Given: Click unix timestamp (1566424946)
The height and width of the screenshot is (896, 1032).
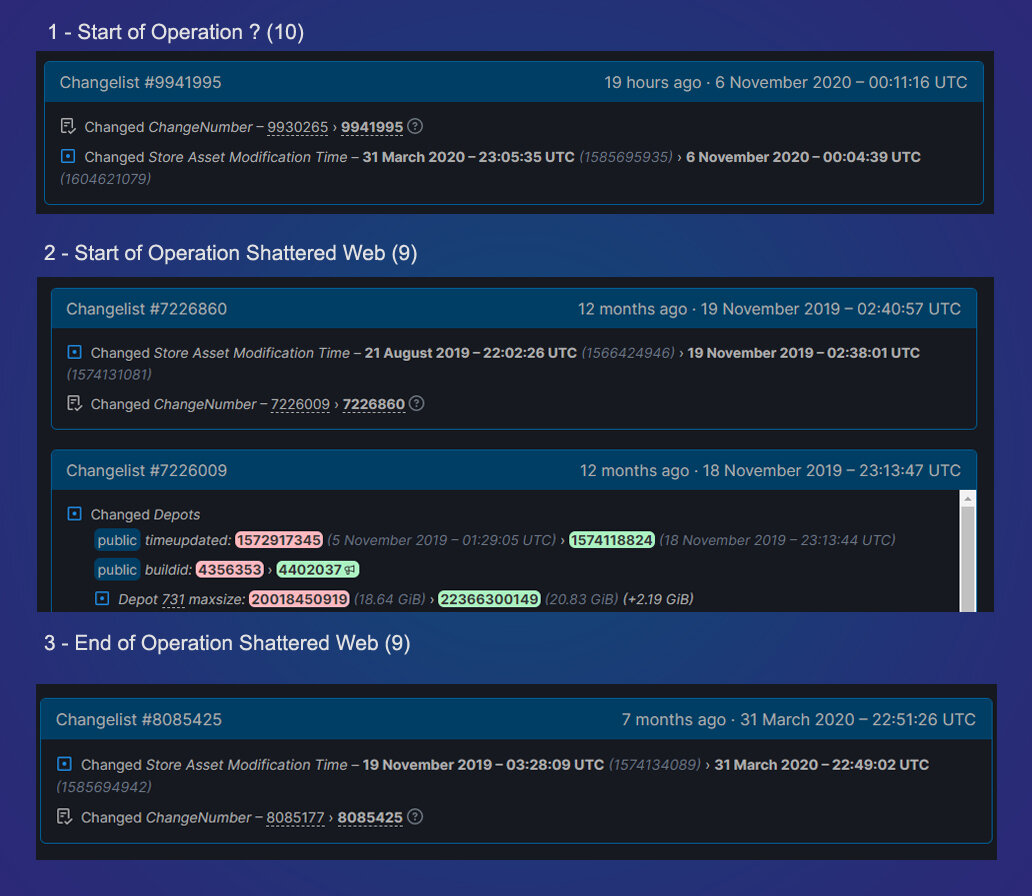Looking at the screenshot, I should point(628,353).
